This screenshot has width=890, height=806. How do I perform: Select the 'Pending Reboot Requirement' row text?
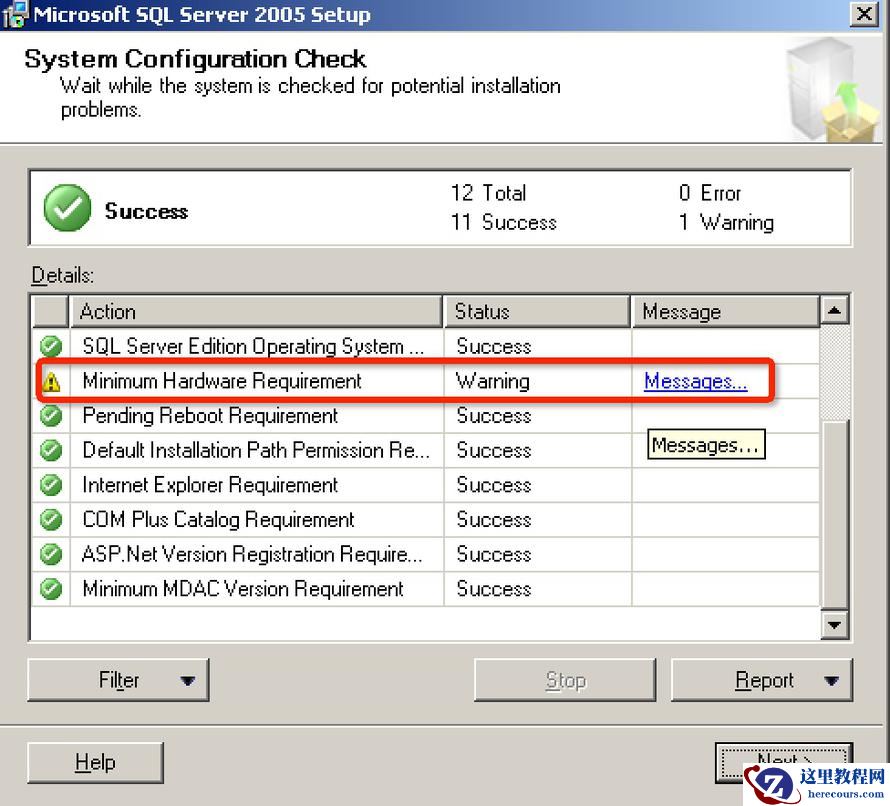coord(210,415)
